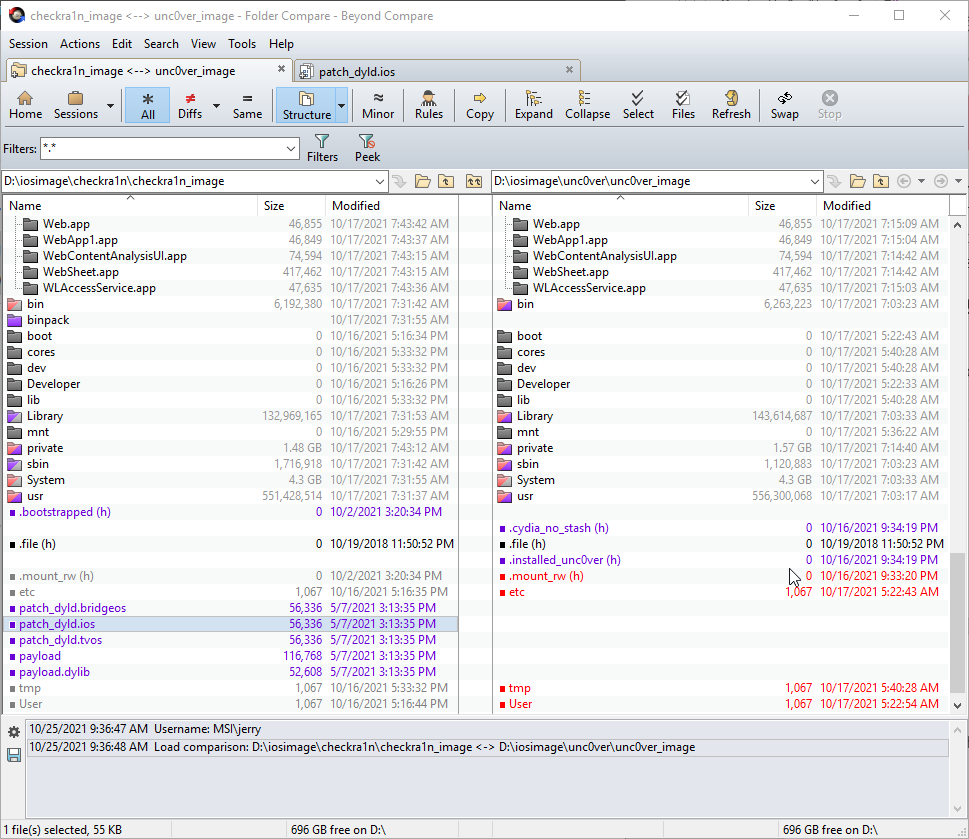Click the Filters text input field
Viewport: 969px width, 839px height.
(x=163, y=149)
